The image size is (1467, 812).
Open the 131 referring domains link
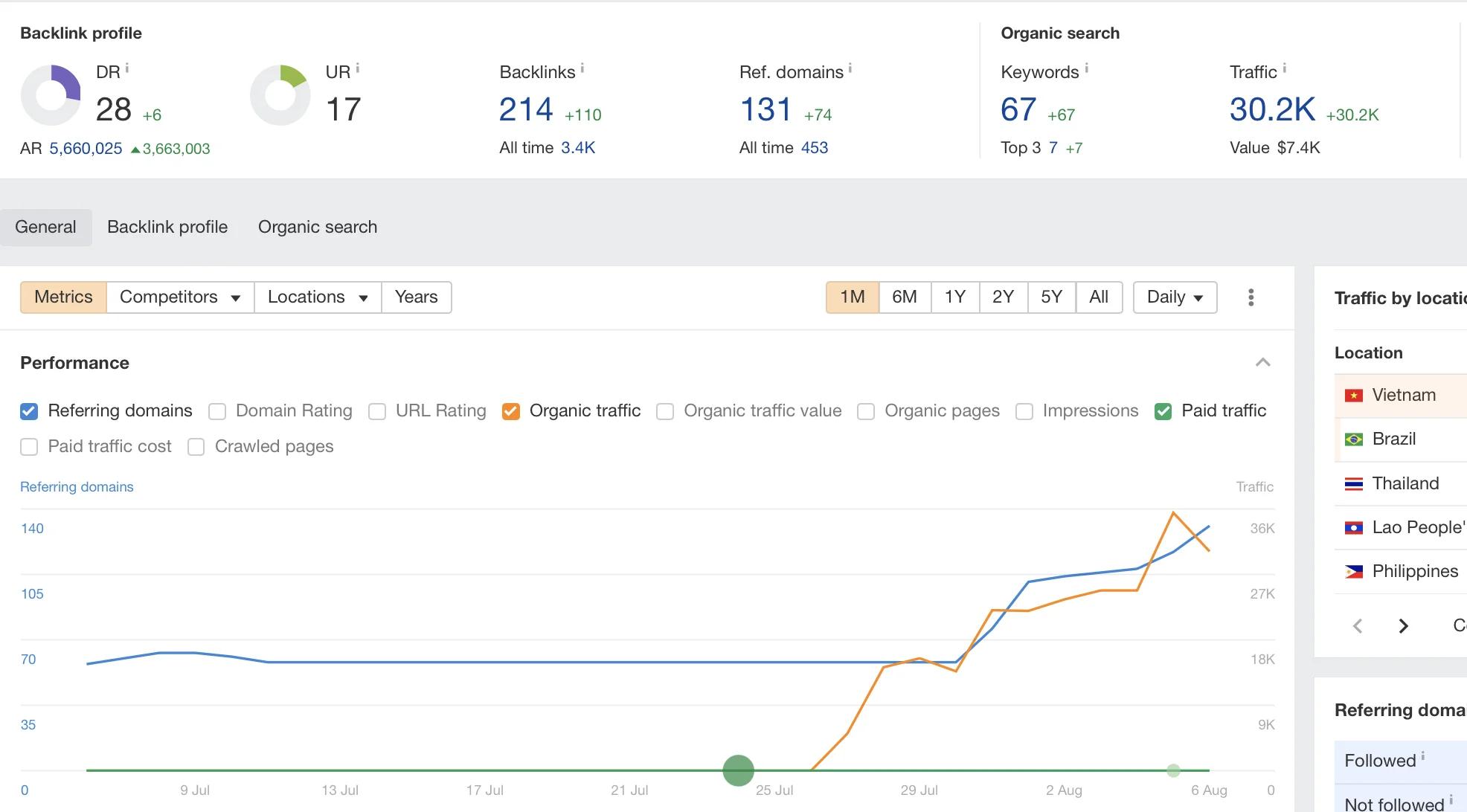(765, 110)
